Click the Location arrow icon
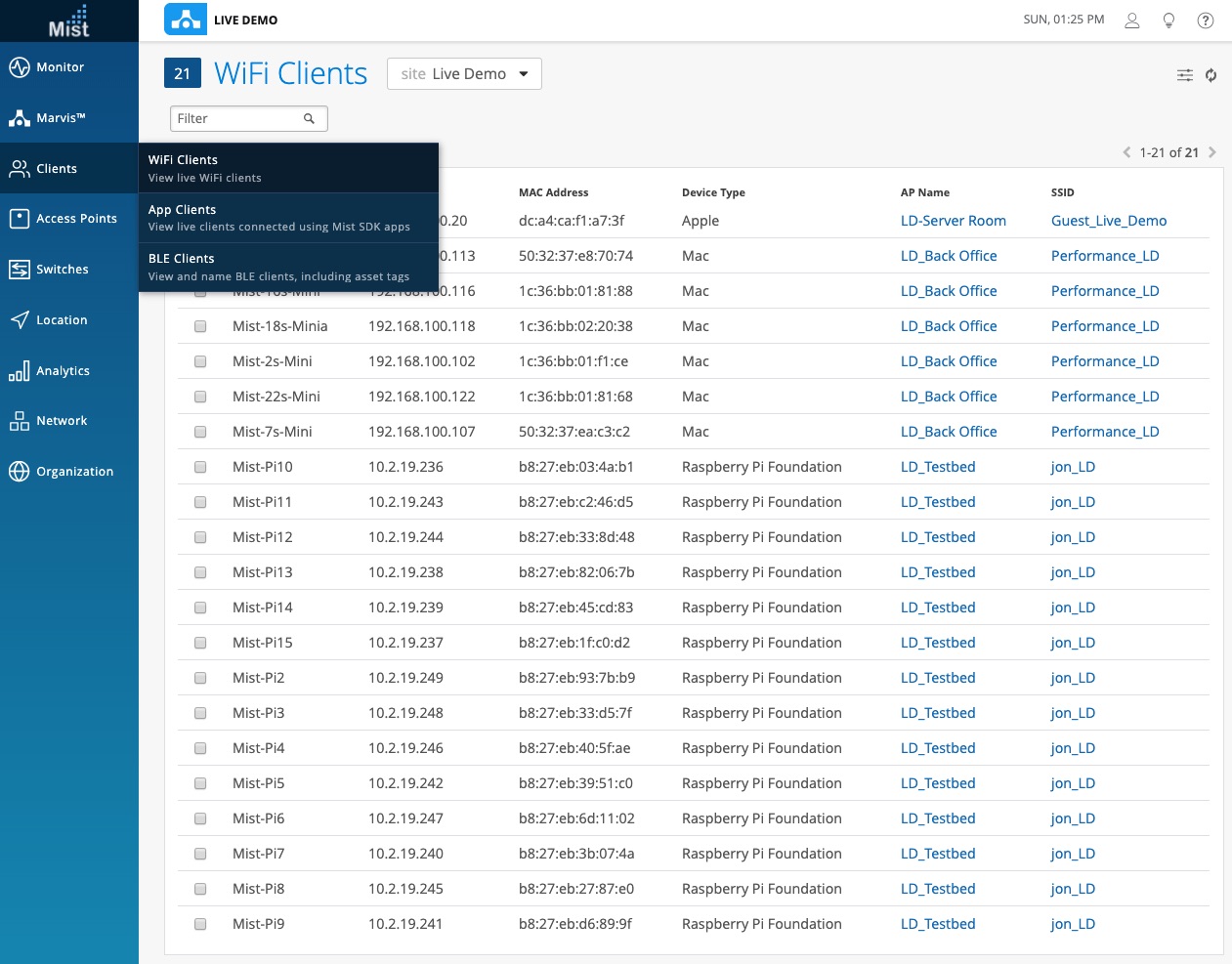This screenshot has height=964, width=1232. pos(20,320)
